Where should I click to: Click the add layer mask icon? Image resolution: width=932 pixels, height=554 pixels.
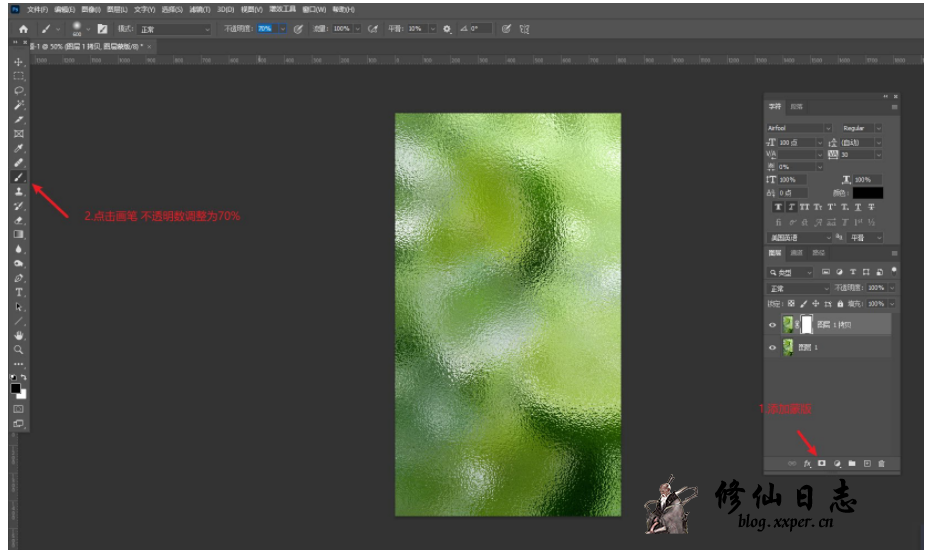pos(822,464)
